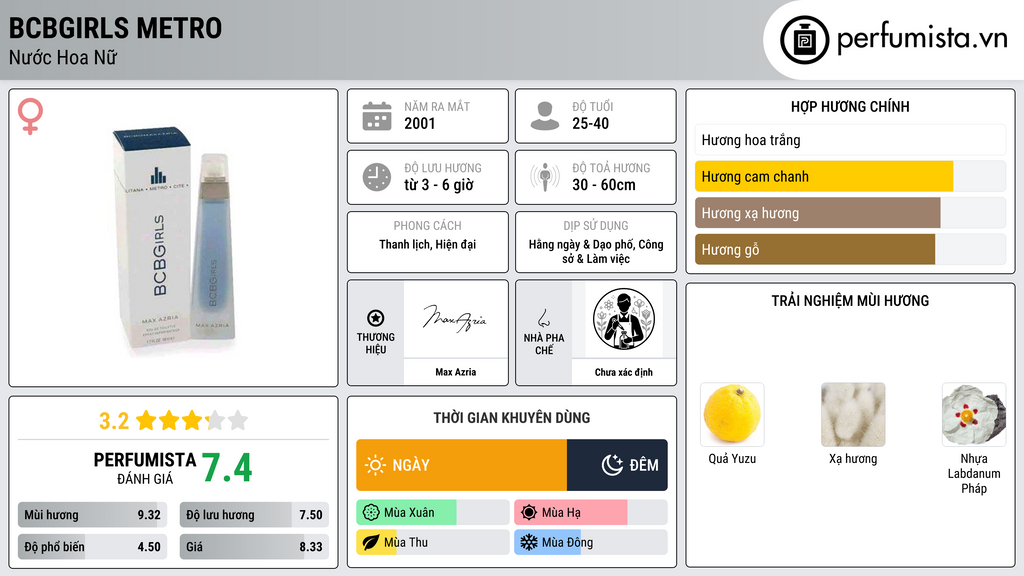Click the age range value 25-40

click(590, 123)
